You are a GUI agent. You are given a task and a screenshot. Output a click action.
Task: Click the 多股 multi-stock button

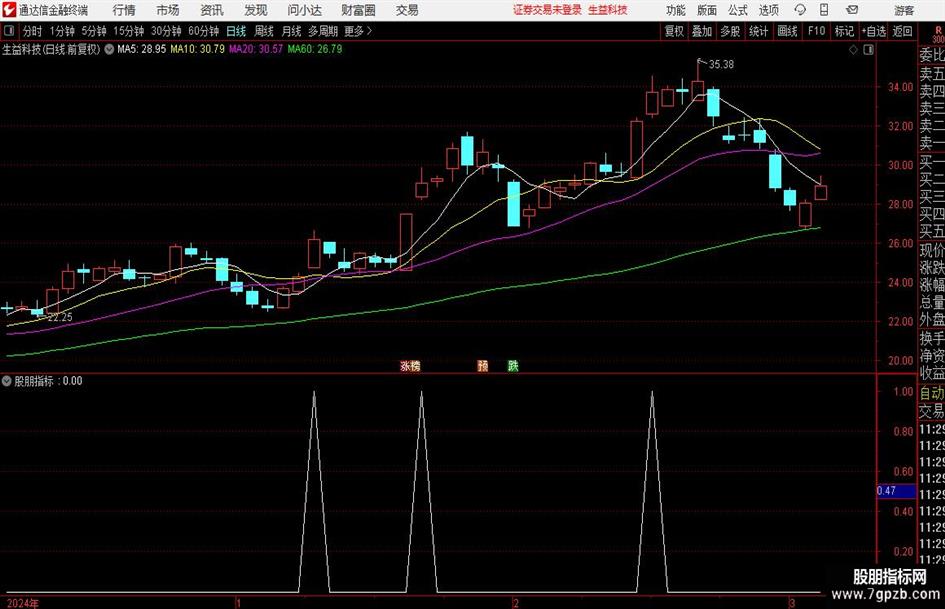point(730,31)
